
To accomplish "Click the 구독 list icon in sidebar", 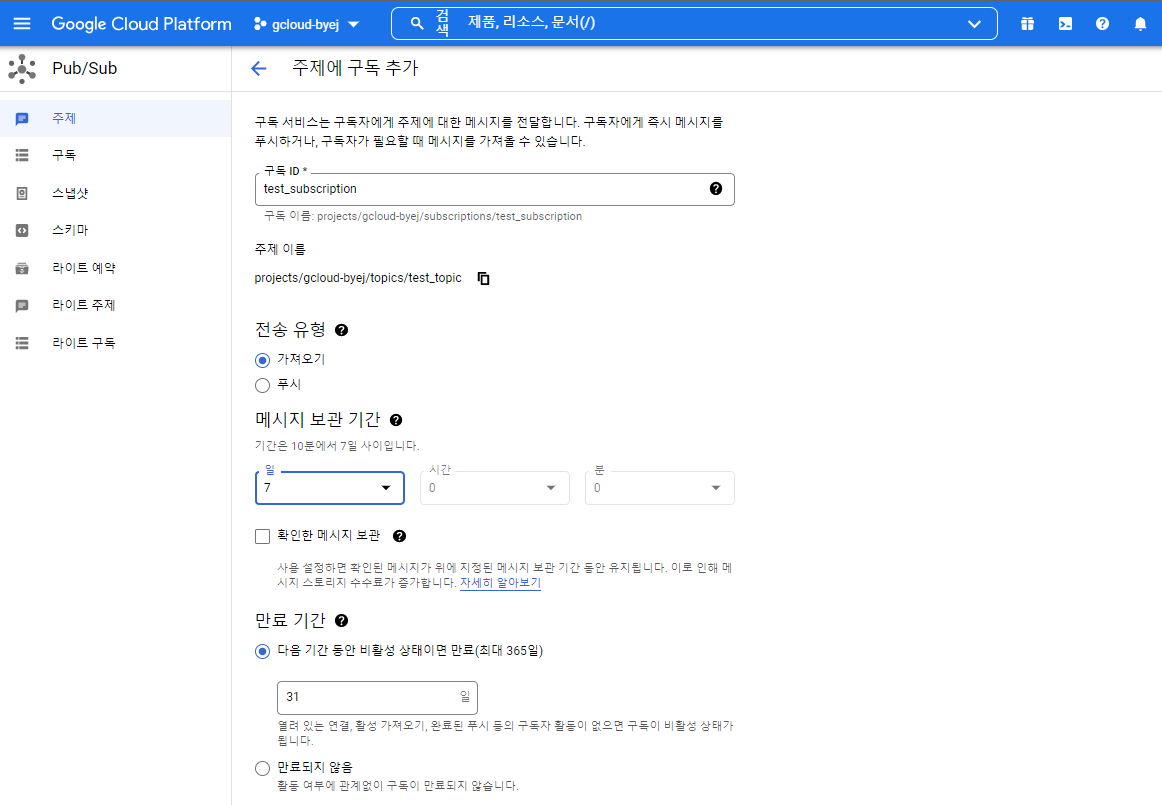I will [22, 155].
